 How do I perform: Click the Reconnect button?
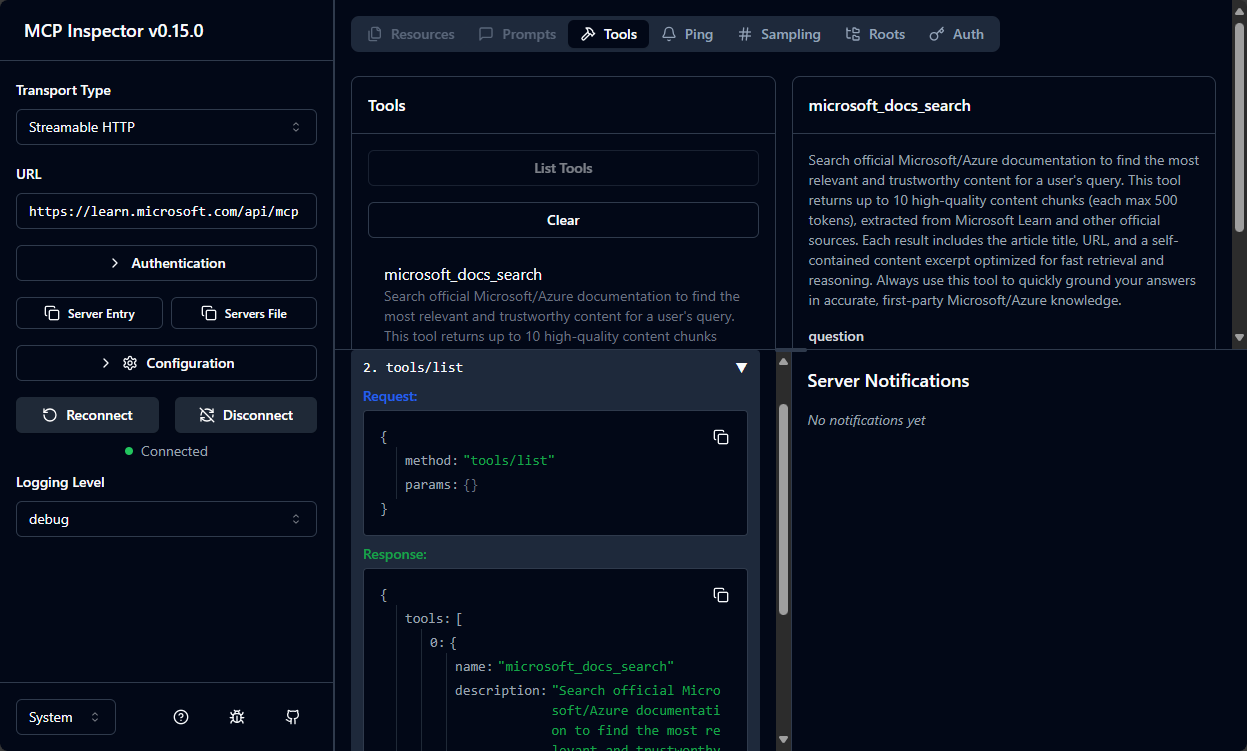click(88, 415)
